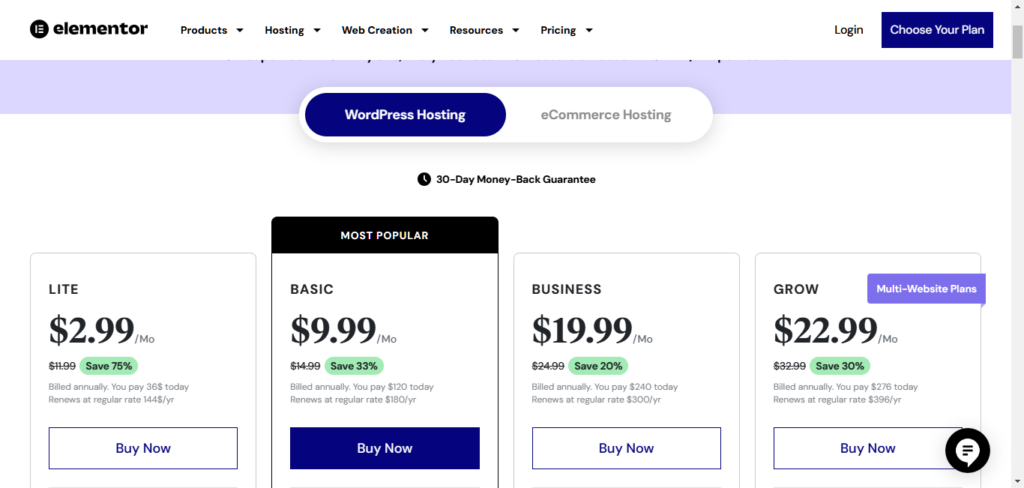This screenshot has width=1024, height=488.
Task: Buy the Basic plan now
Action: [385, 448]
